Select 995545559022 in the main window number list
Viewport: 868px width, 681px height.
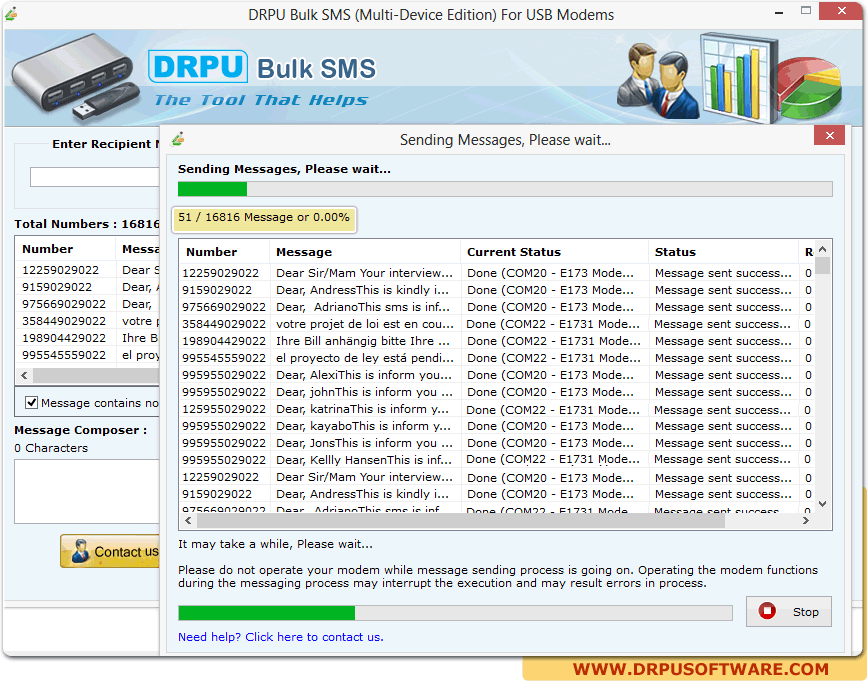64,355
